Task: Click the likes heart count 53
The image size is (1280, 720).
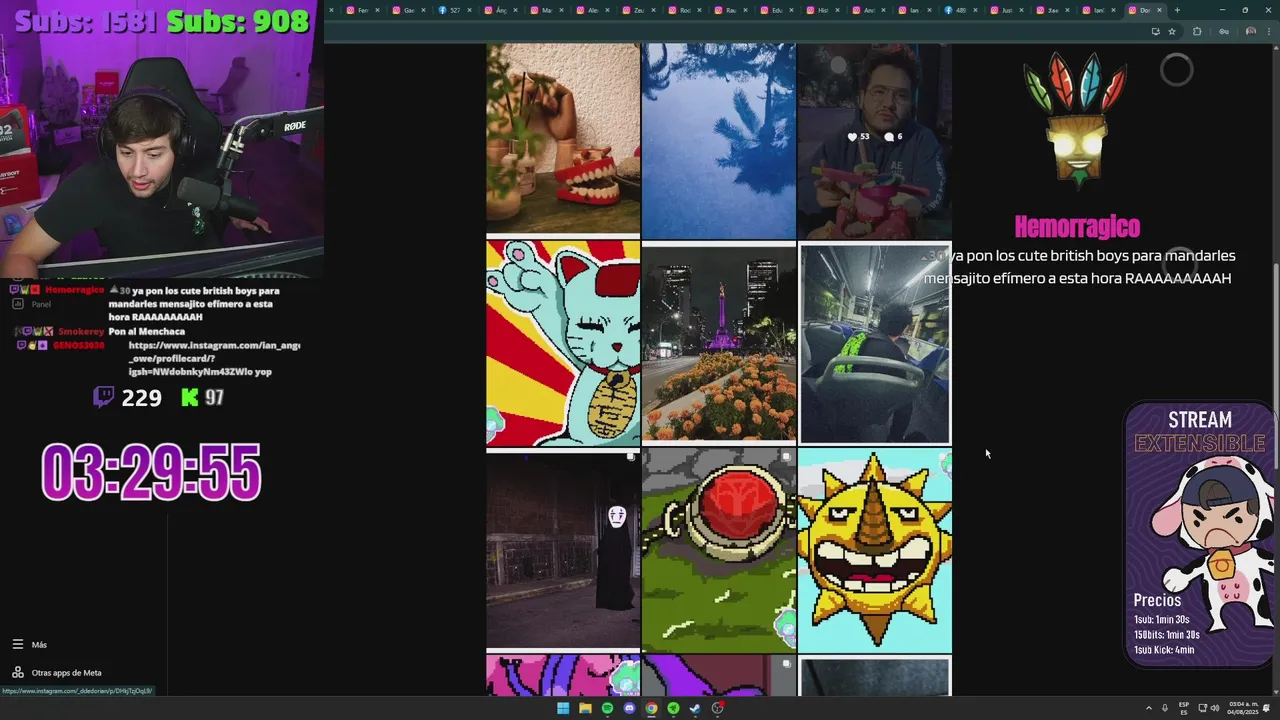Action: [x=858, y=136]
